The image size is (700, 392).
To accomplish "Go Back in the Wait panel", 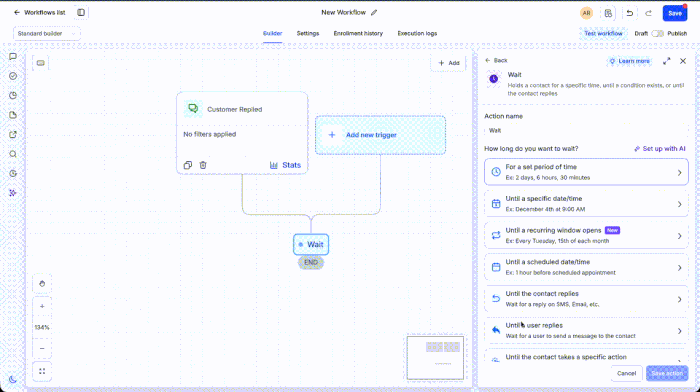I will (x=496, y=60).
